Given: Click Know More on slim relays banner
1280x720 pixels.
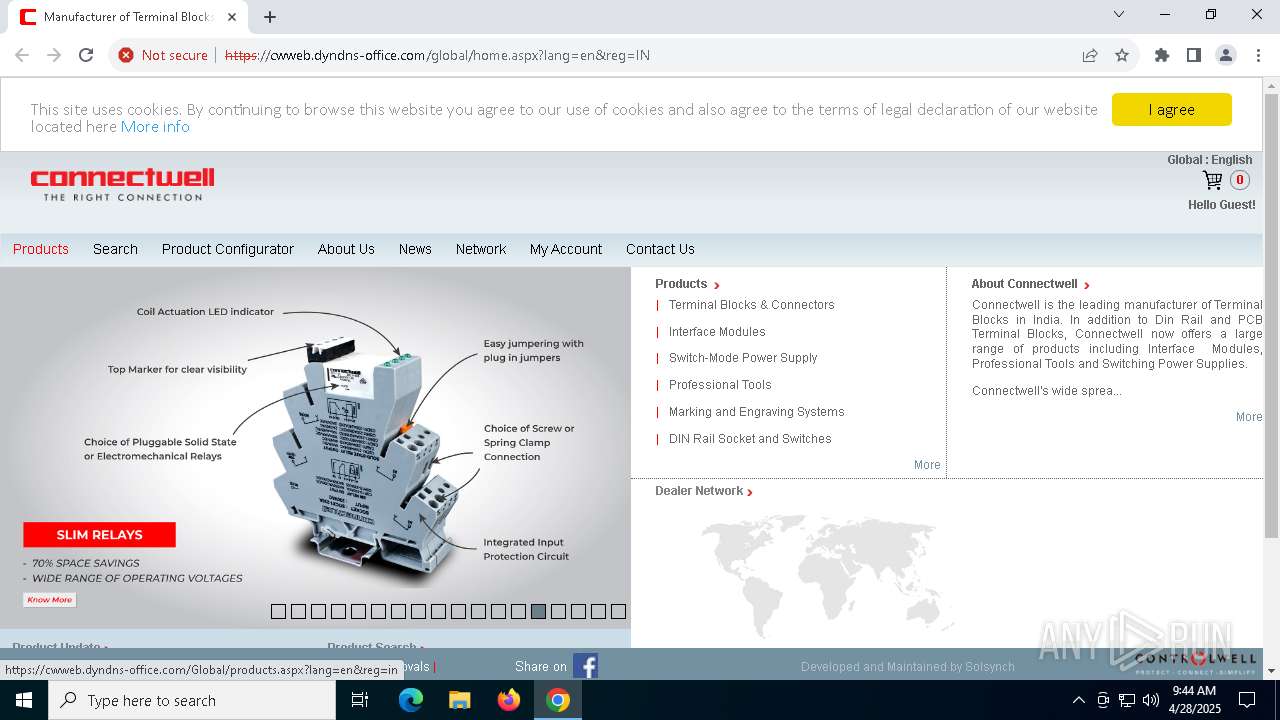Looking at the screenshot, I should pos(50,600).
